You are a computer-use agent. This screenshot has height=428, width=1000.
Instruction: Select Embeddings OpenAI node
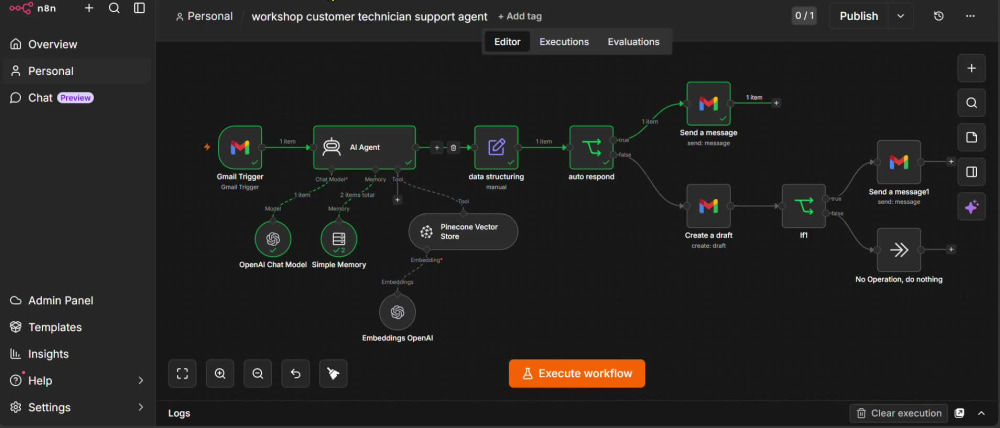coord(397,313)
